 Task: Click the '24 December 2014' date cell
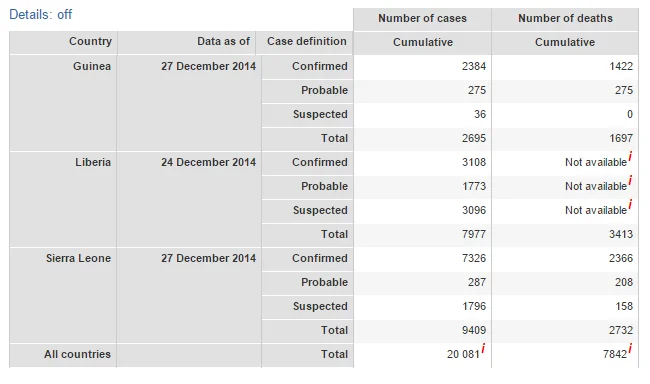(x=209, y=162)
